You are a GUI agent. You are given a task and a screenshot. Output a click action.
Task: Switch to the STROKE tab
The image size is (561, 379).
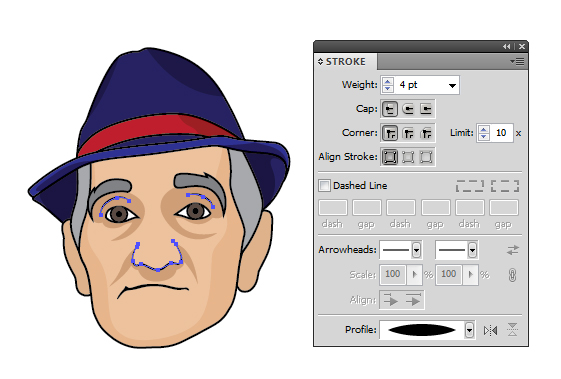[346, 62]
